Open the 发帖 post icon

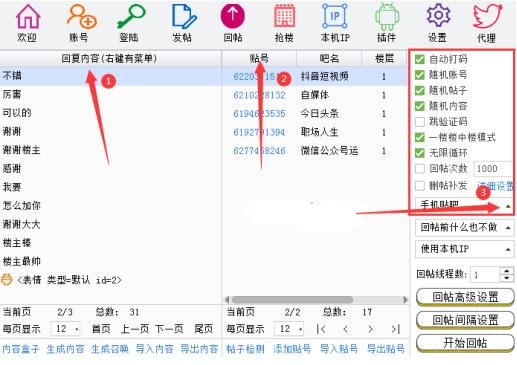(x=183, y=17)
